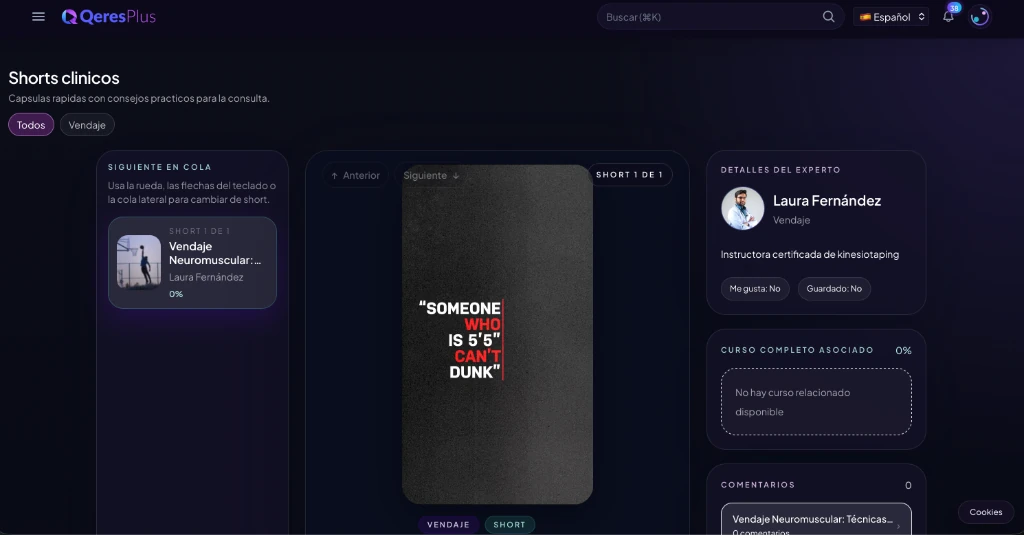This screenshot has height=535, width=1024.
Task: Click the search magnifier icon
Action: pos(828,17)
